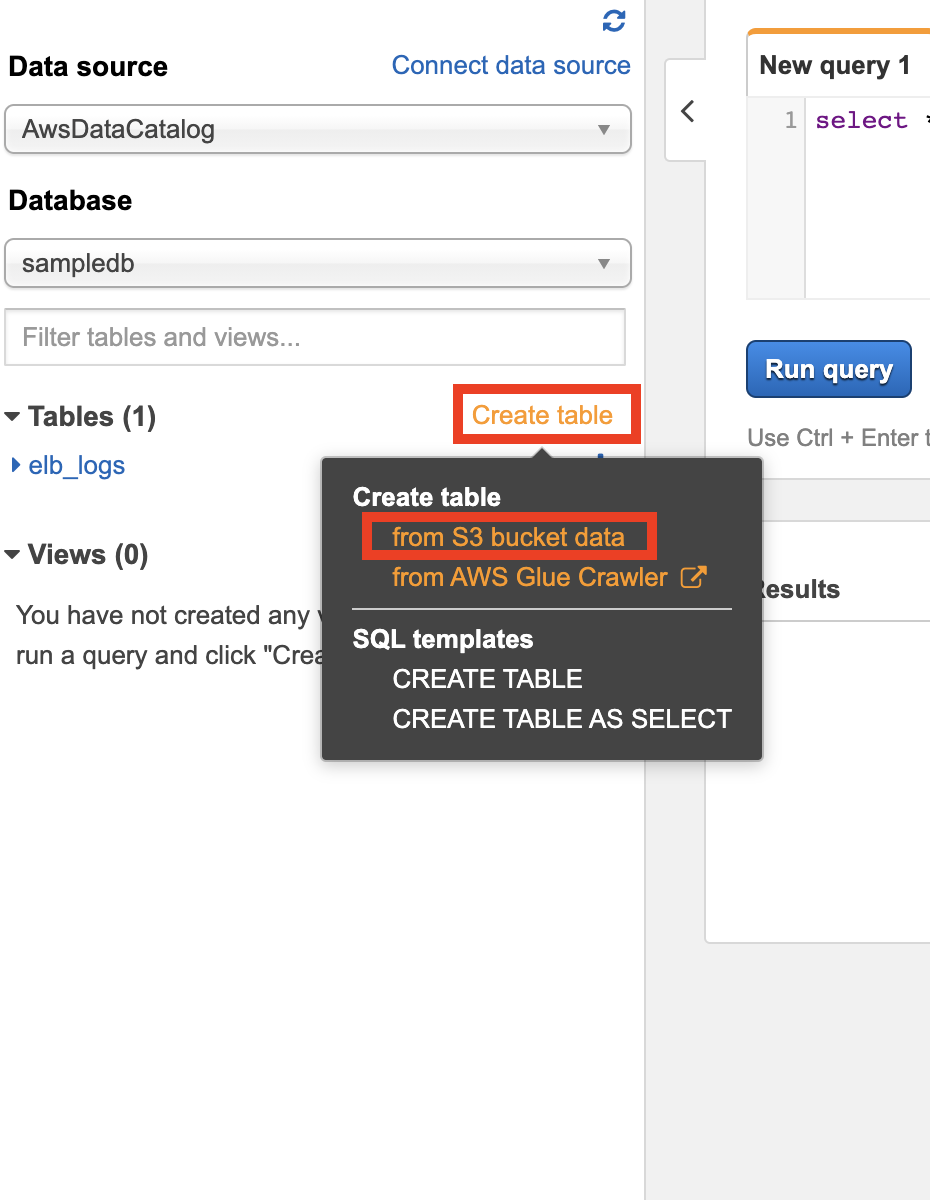
Task: Click the external link icon beside Glue Crawler
Action: pos(693,577)
